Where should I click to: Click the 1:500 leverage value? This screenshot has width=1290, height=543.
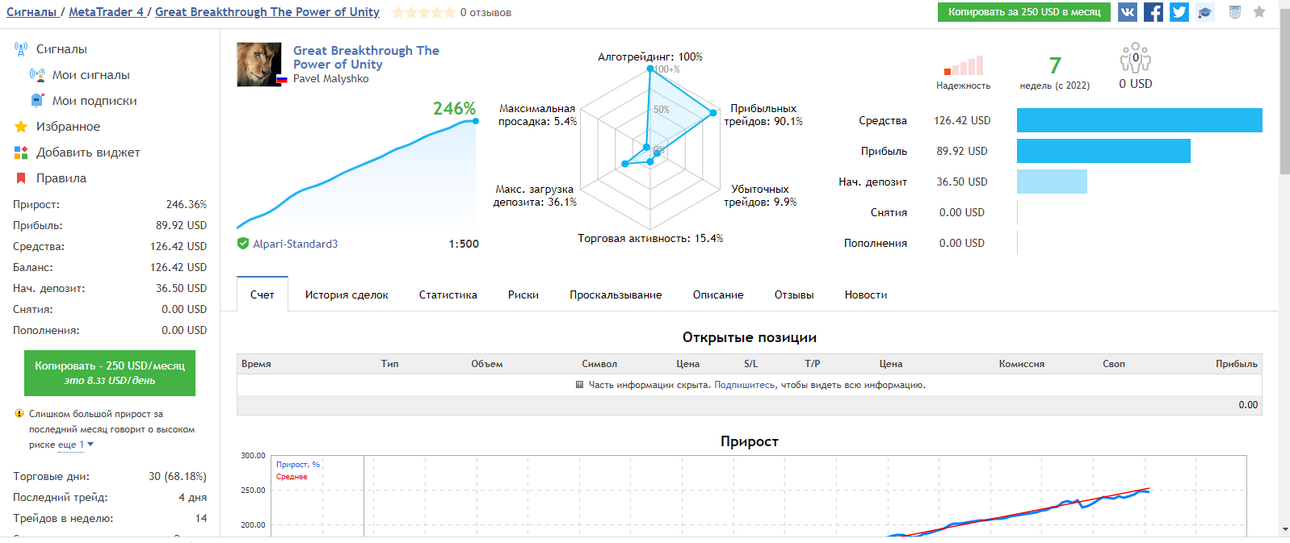tap(464, 243)
